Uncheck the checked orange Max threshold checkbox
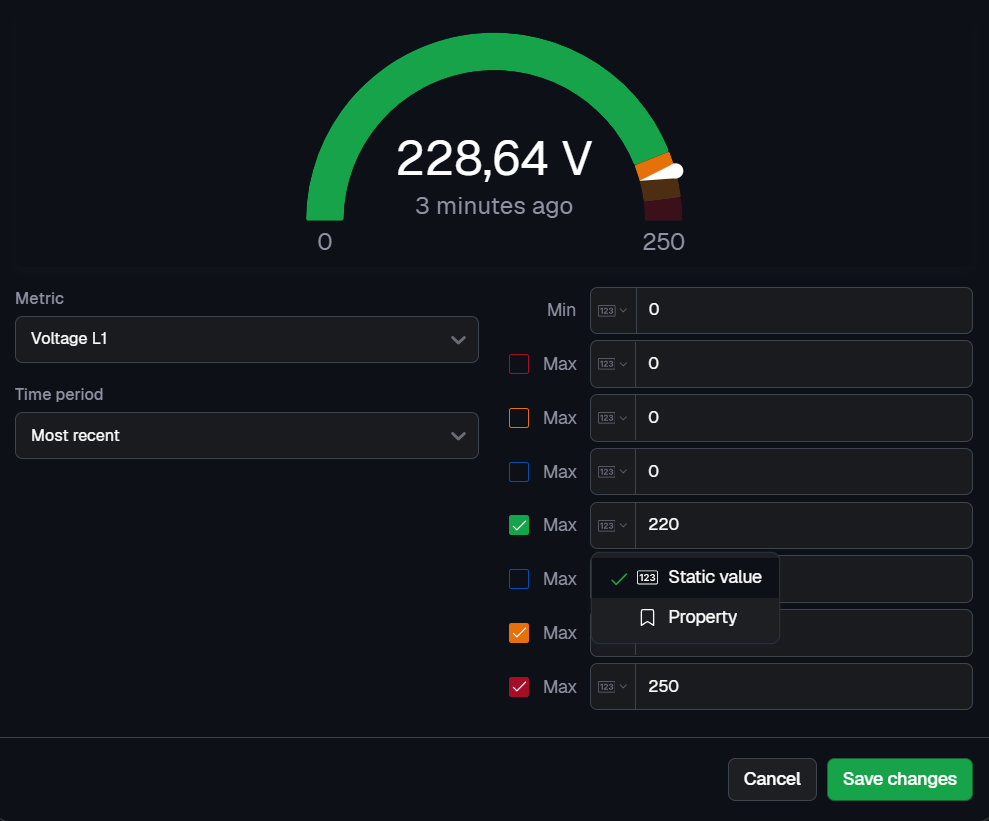The height and width of the screenshot is (821, 989). pos(519,633)
